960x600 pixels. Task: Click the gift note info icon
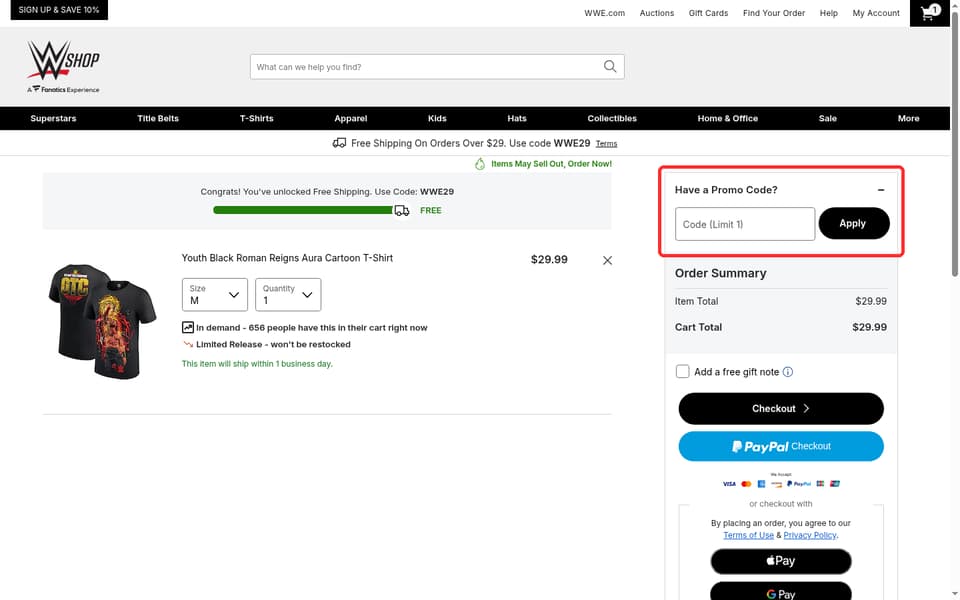point(788,372)
